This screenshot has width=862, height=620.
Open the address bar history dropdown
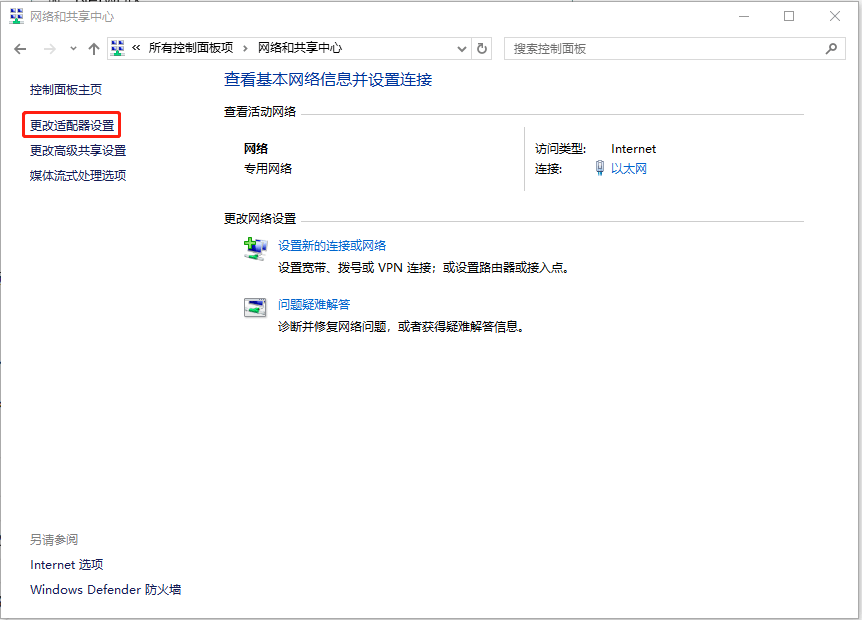pos(461,48)
